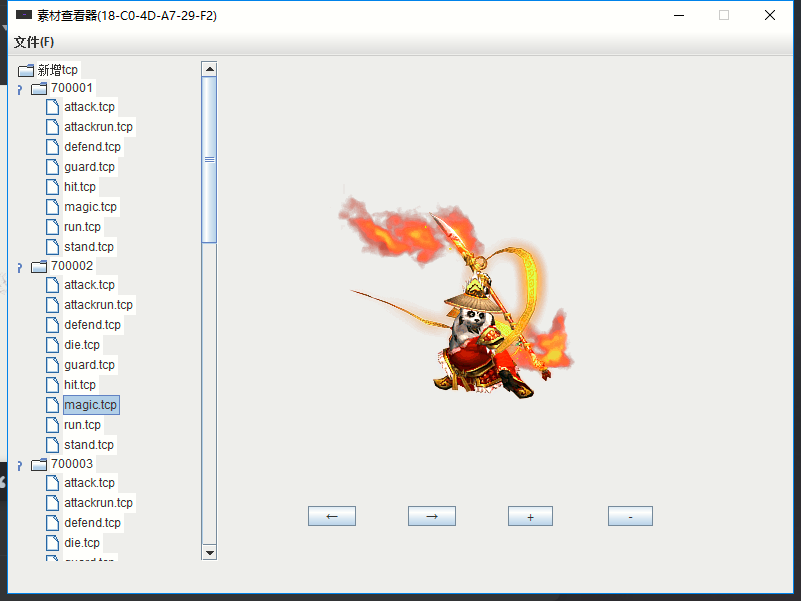Screen dimensions: 801x601
Task: Toggle the 700003 folder expand handle
Action: (x=18, y=466)
